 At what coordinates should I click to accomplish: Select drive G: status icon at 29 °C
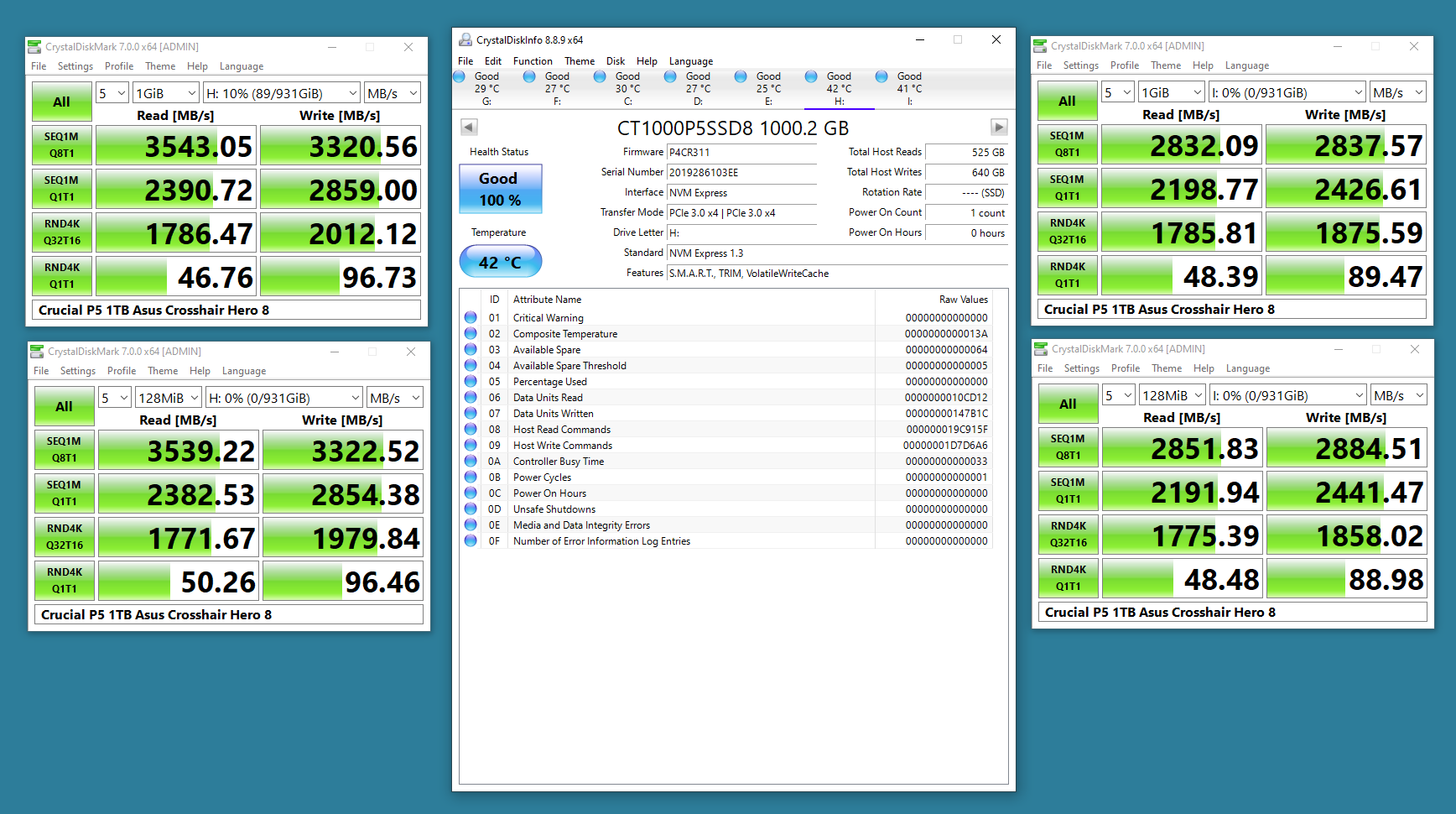tap(459, 76)
